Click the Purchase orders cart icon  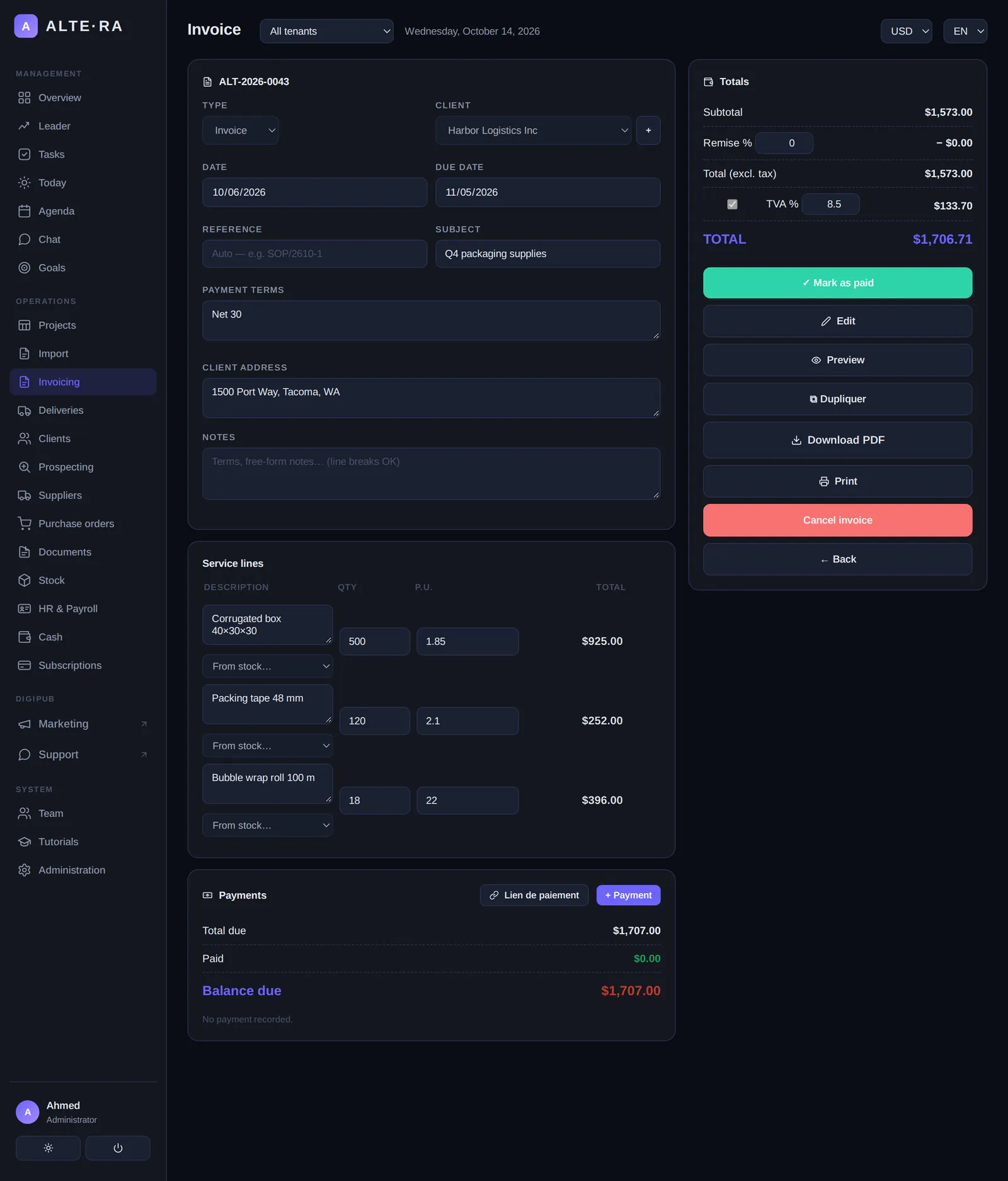pyautogui.click(x=24, y=523)
